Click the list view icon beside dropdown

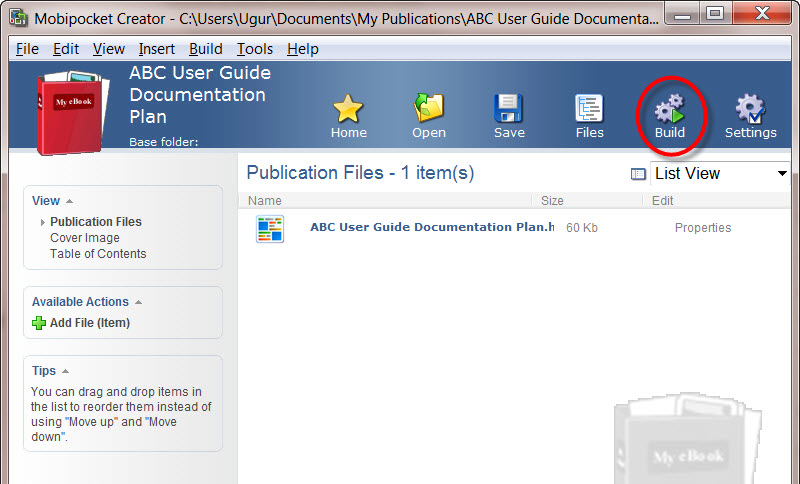pyautogui.click(x=638, y=174)
